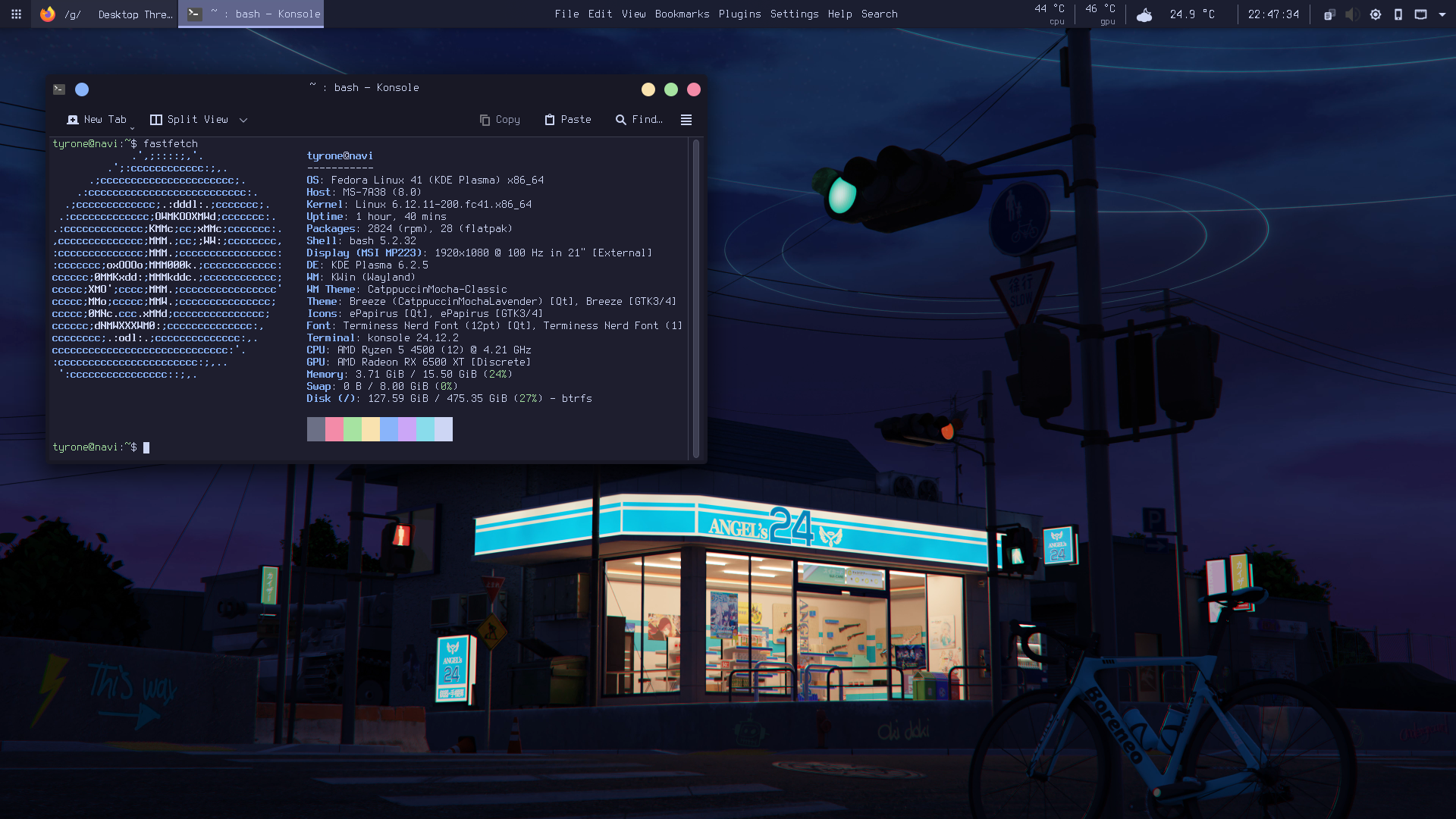The height and width of the screenshot is (819, 1456).
Task: Click the green color block in fastfetch
Action: [353, 429]
